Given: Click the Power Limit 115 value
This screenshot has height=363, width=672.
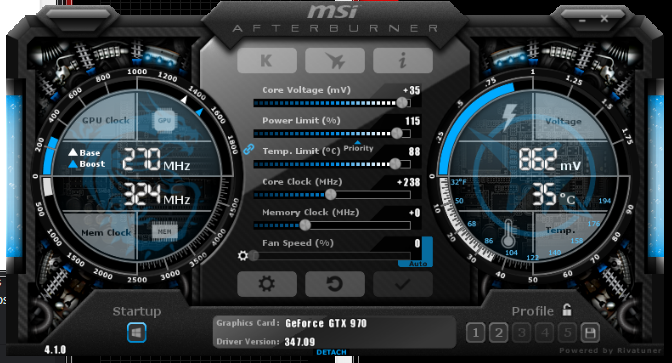Looking at the screenshot, I should (x=413, y=121).
